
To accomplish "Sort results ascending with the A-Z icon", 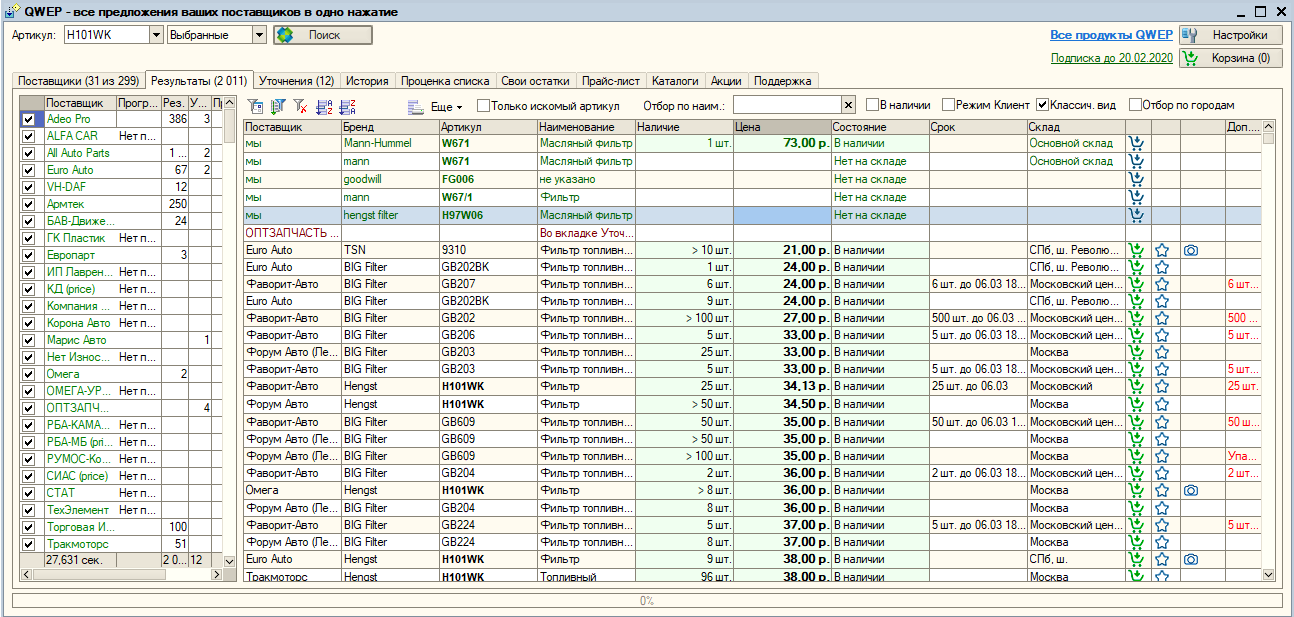I will [x=324, y=106].
